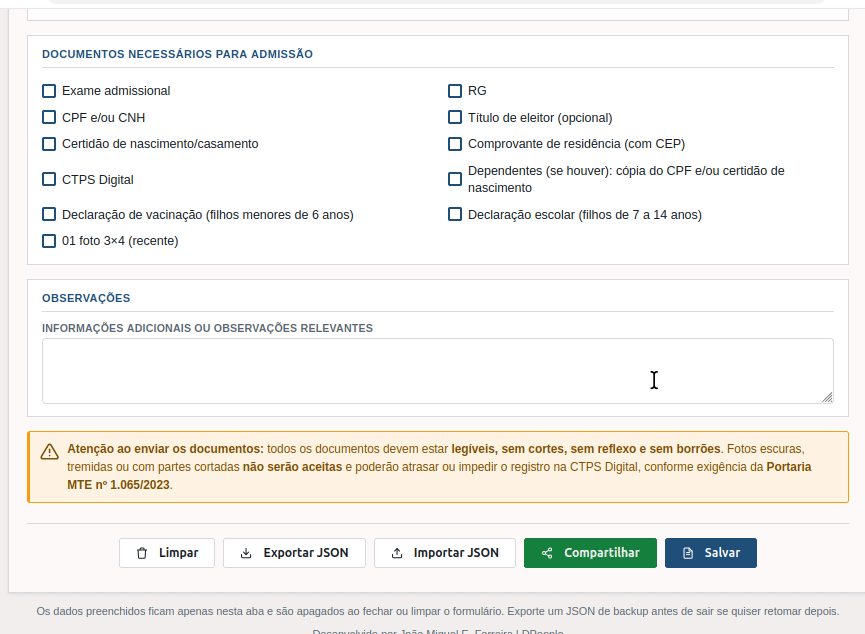
Task: Click the download icon on Exportar JSON
Action: click(x=246, y=553)
